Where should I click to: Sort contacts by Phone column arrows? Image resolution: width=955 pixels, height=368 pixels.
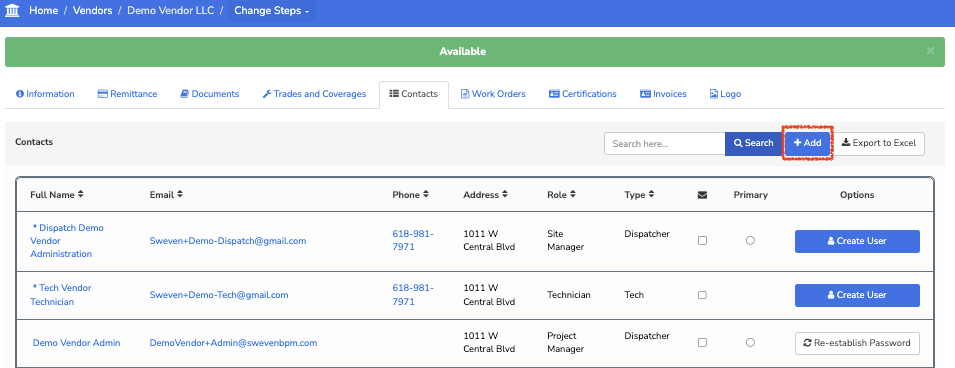(425, 194)
